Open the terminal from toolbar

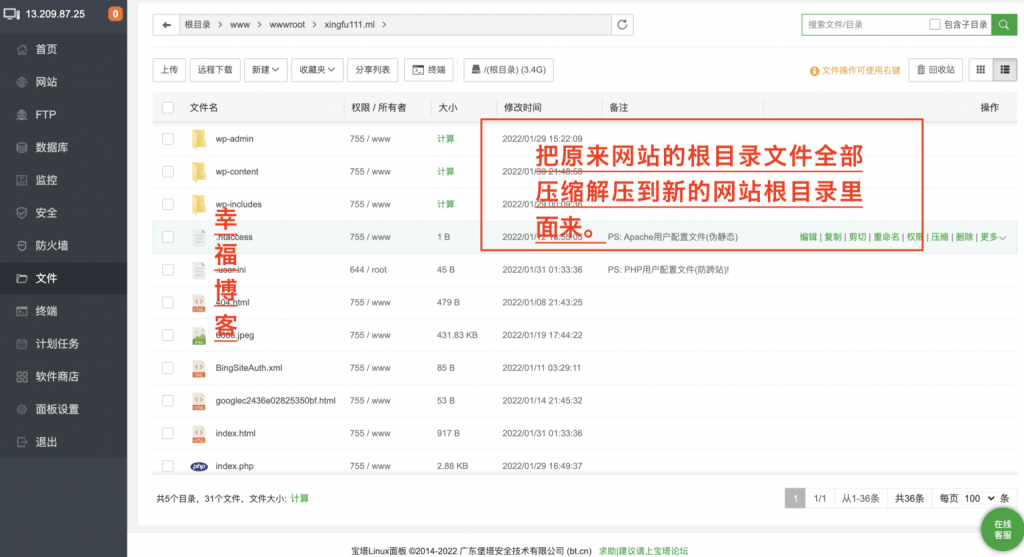(429, 70)
